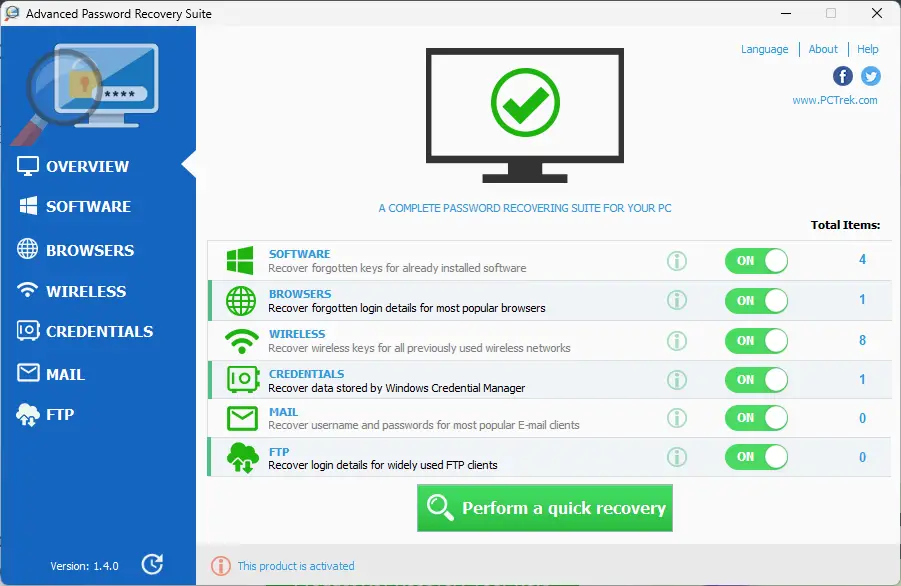Screen dimensions: 901x586
Task: Click the green globe icon in Browsers row
Action: pos(241,301)
